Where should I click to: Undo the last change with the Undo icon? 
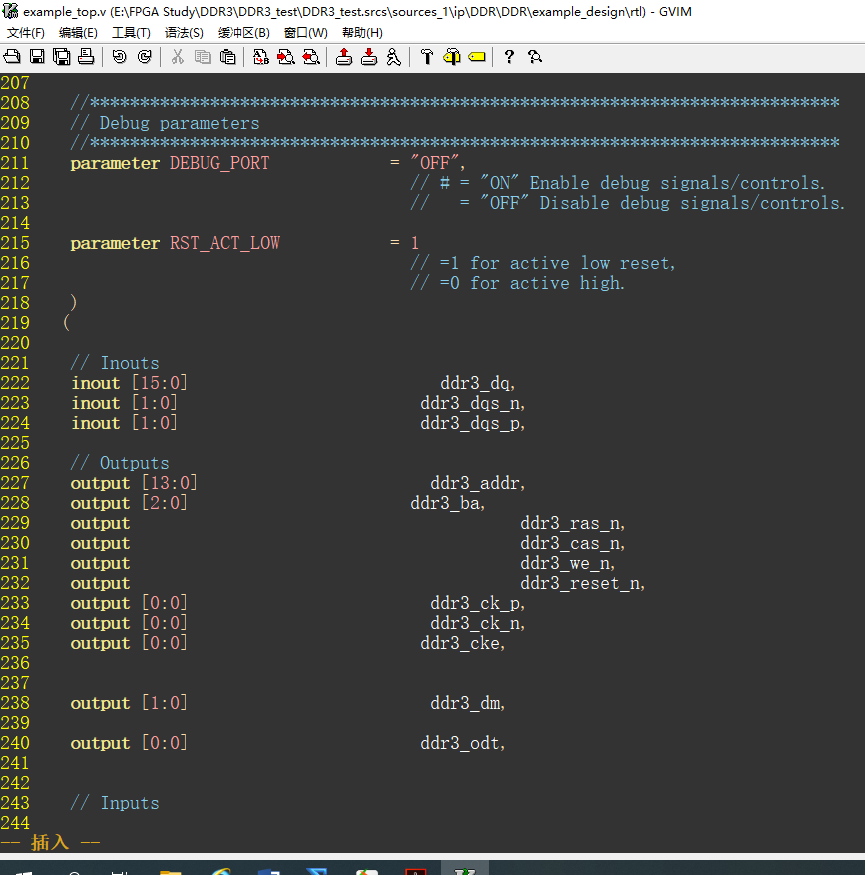(x=119, y=56)
